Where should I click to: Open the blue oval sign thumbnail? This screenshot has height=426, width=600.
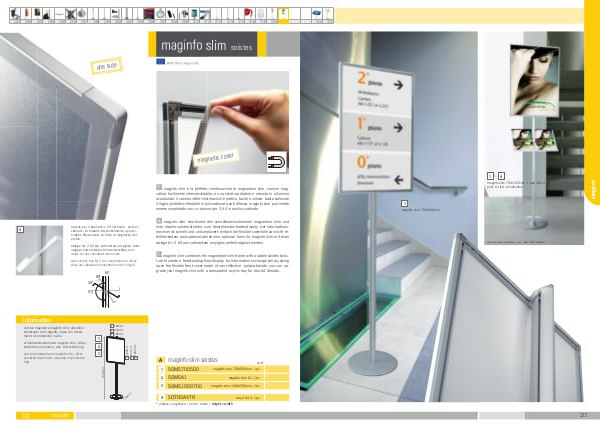pos(316,15)
